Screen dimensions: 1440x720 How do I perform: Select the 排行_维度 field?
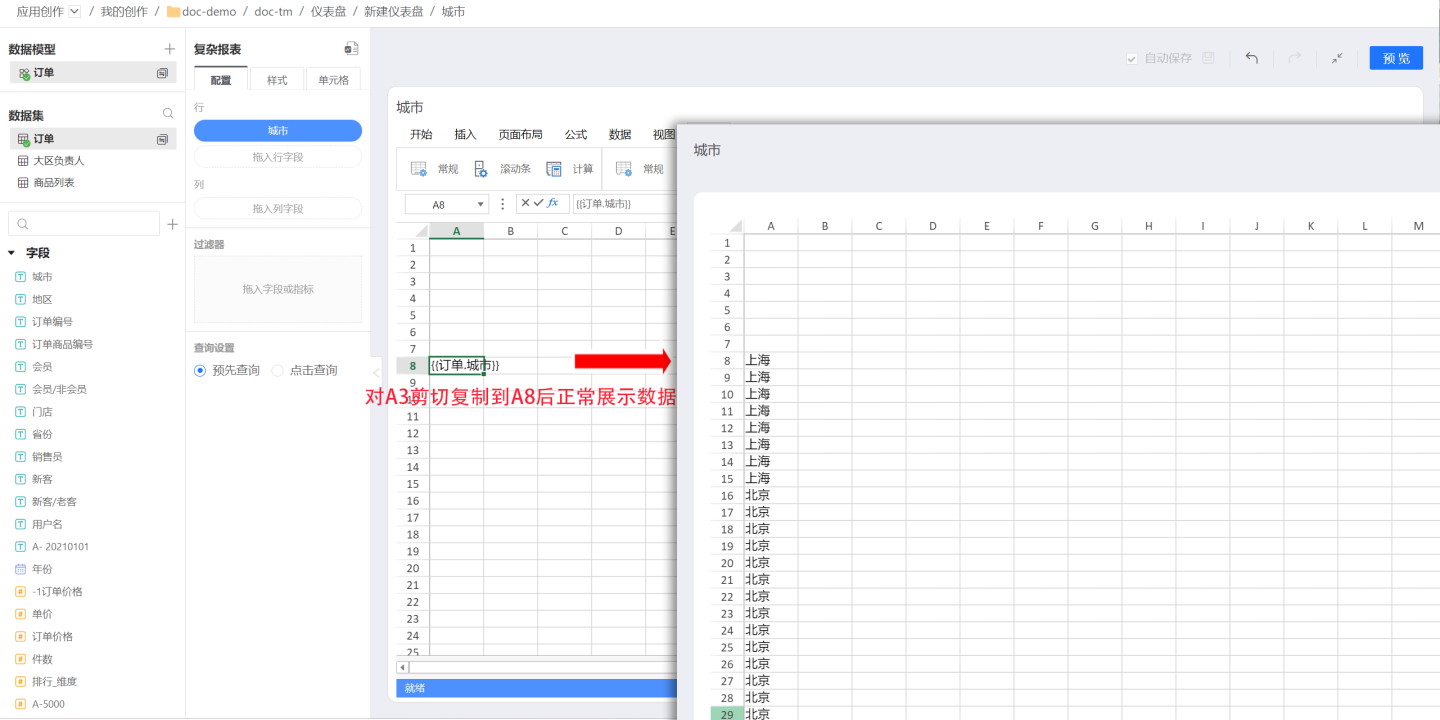click(x=54, y=681)
